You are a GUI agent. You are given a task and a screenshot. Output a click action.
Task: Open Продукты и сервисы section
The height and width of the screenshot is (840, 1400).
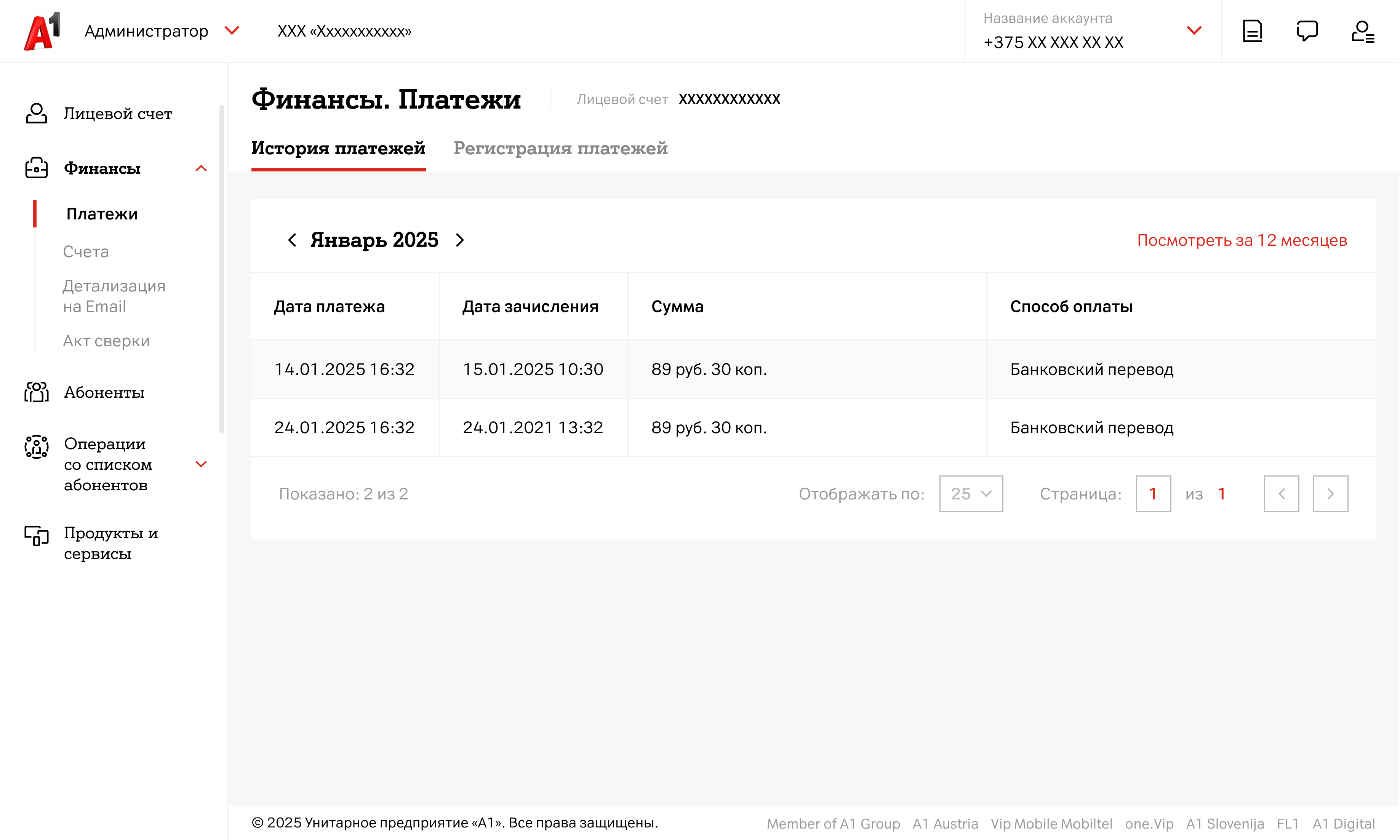coord(111,543)
